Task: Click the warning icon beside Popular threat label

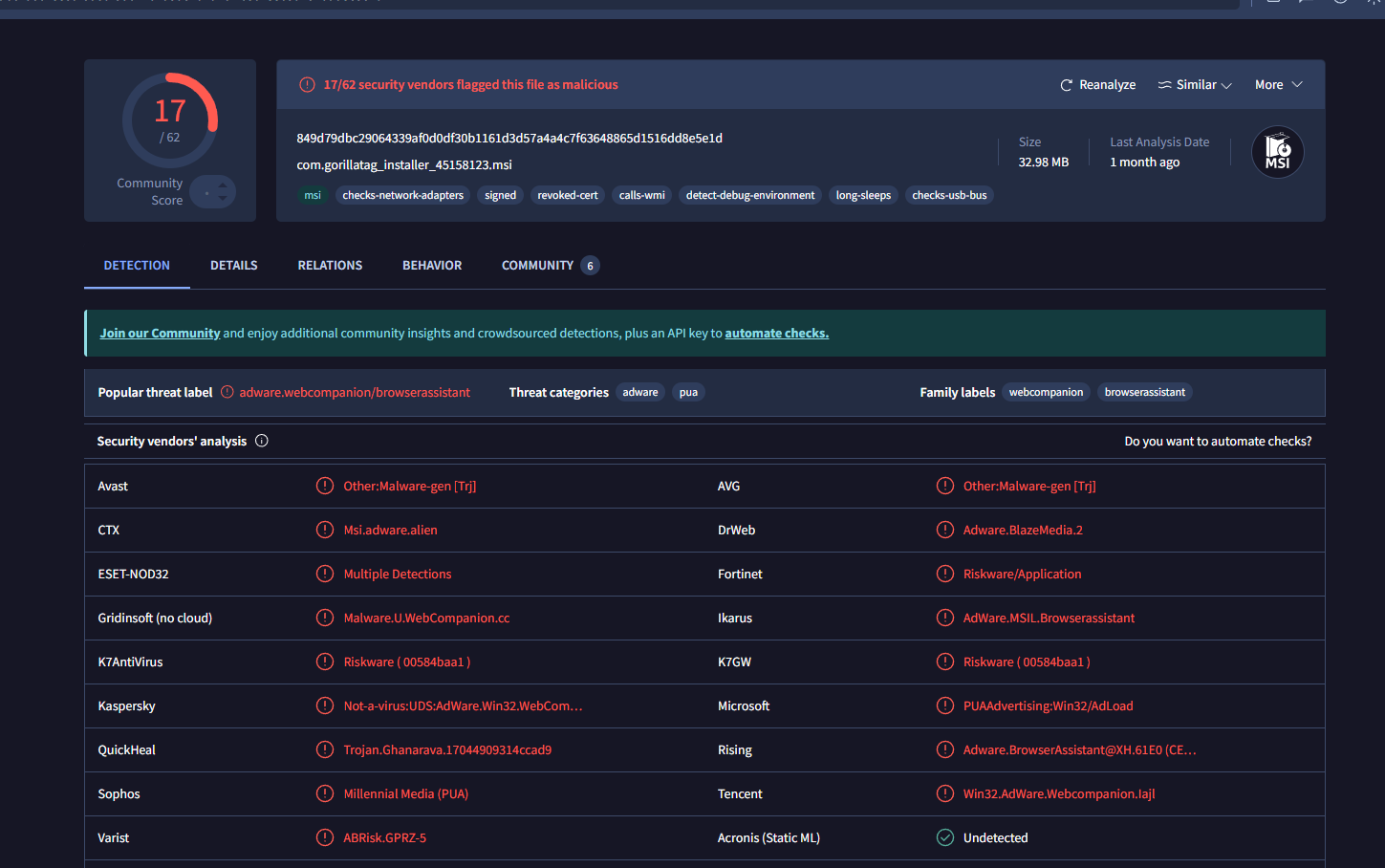Action: point(227,392)
